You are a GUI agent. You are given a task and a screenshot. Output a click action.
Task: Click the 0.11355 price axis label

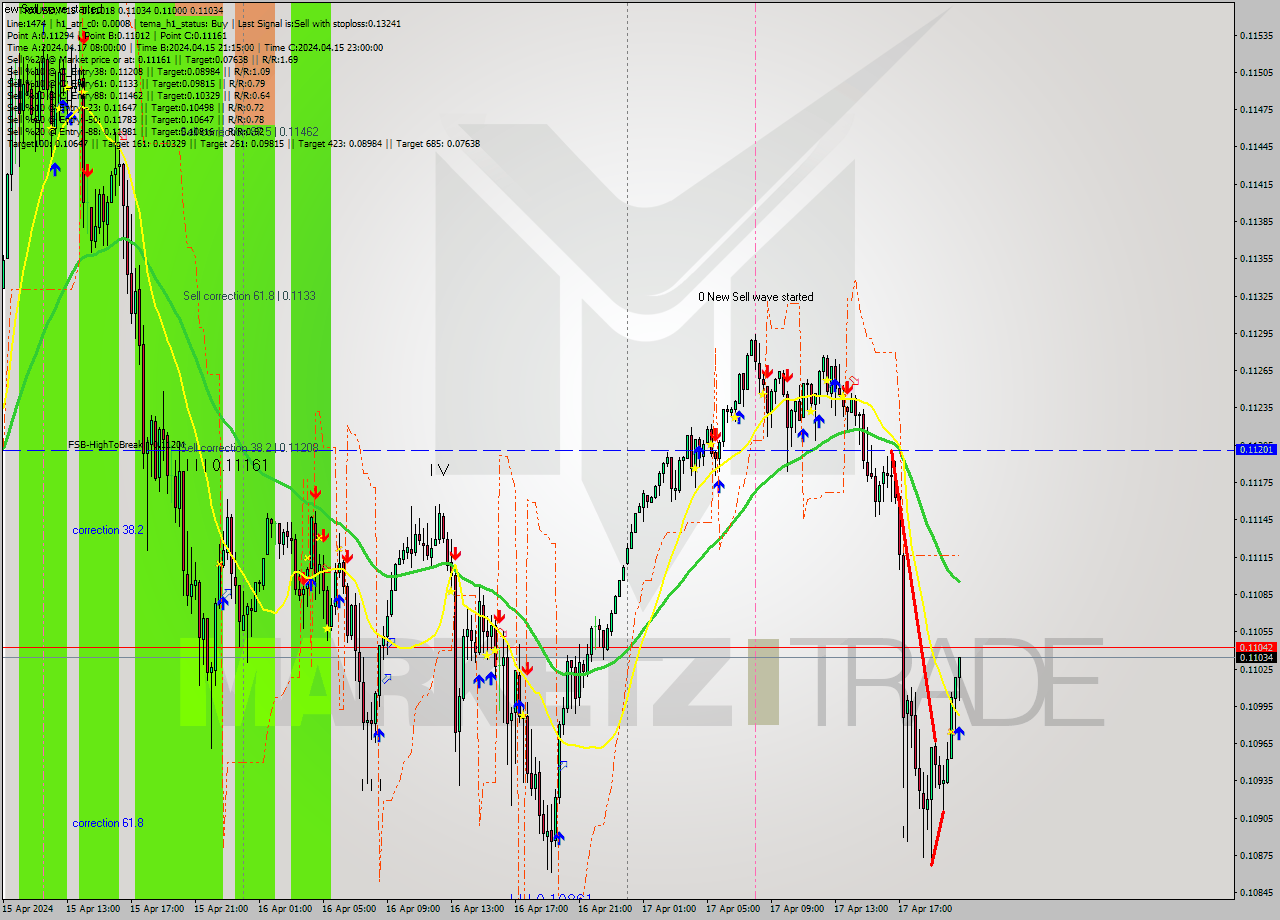click(1257, 259)
